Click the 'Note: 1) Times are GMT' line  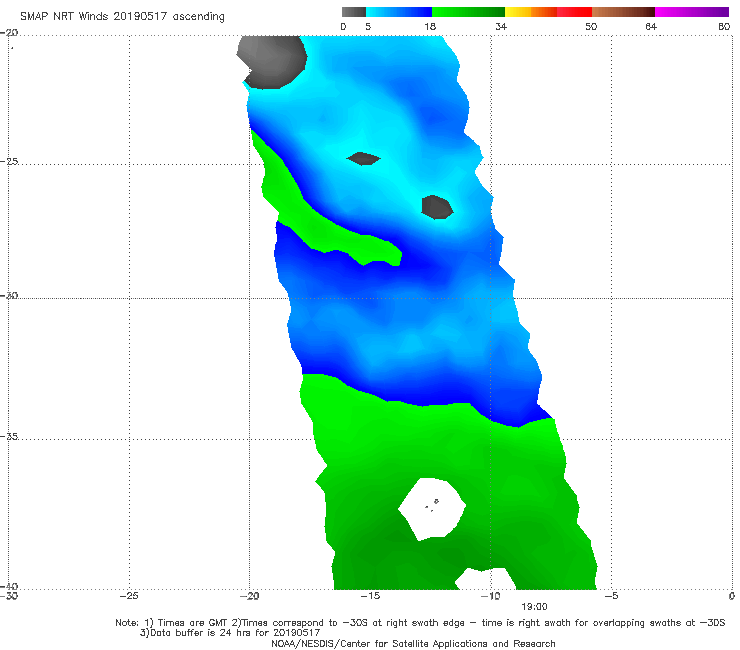click(x=420, y=623)
